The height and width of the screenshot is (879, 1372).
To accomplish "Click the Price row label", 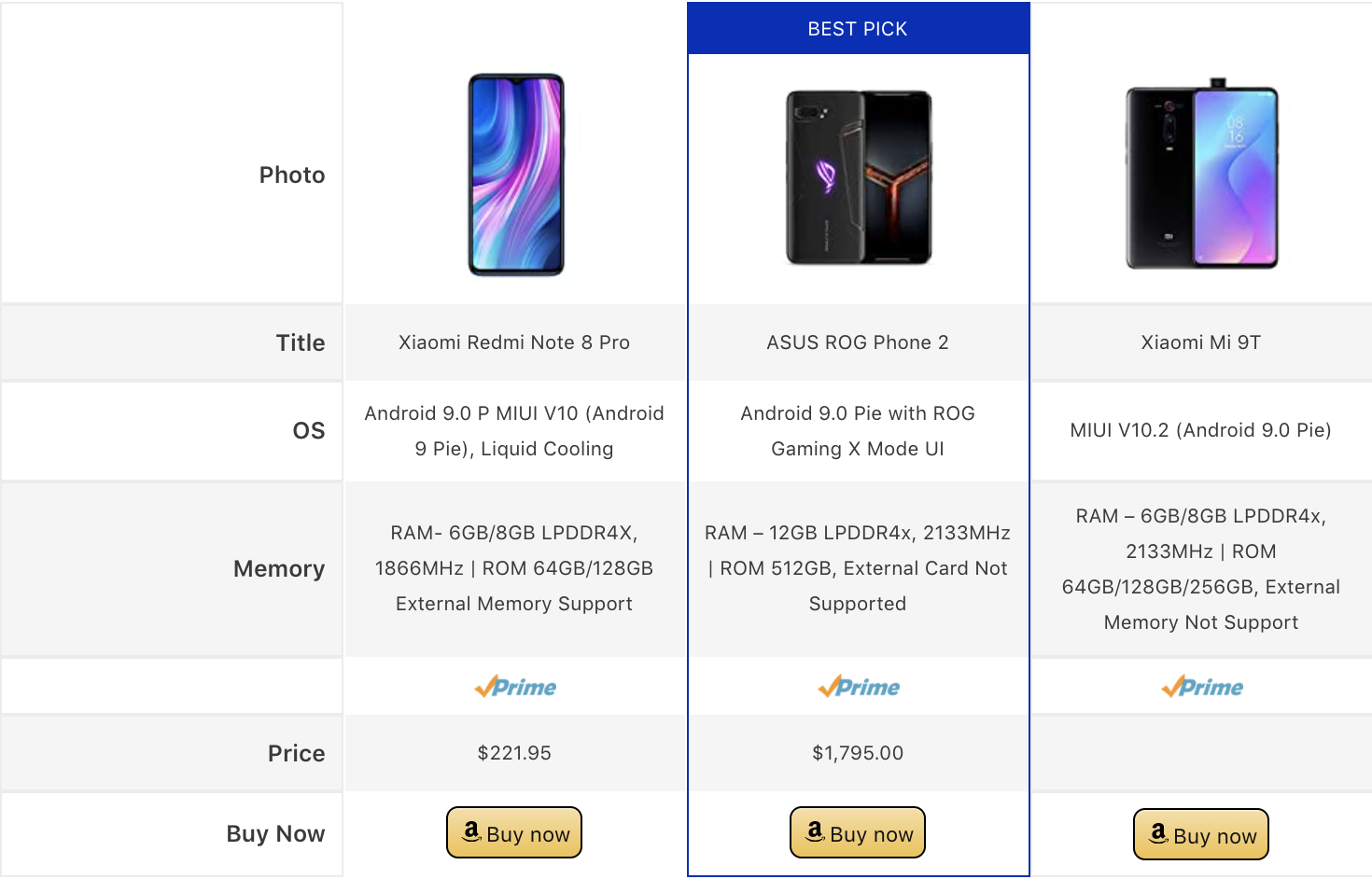I will (x=296, y=753).
